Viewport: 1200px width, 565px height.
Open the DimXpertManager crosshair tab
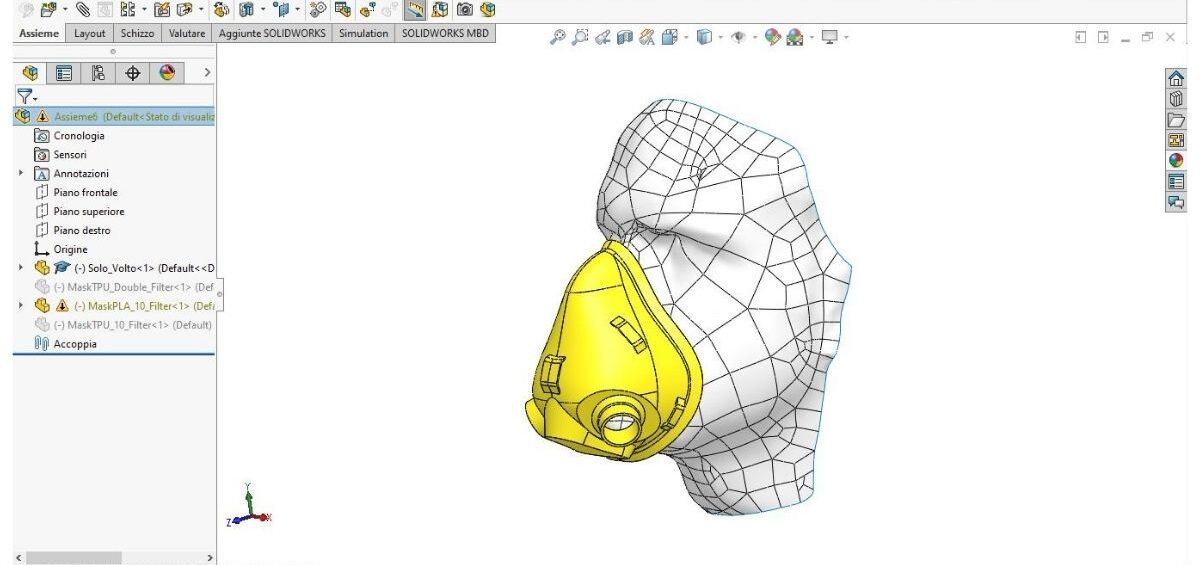click(132, 73)
